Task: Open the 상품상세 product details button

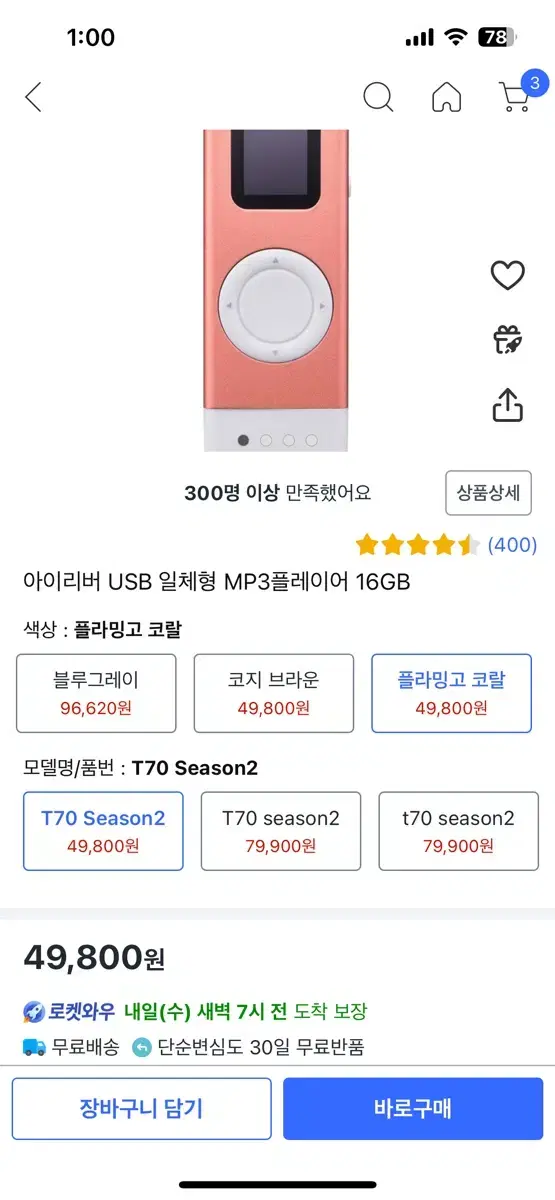Action: coord(488,492)
